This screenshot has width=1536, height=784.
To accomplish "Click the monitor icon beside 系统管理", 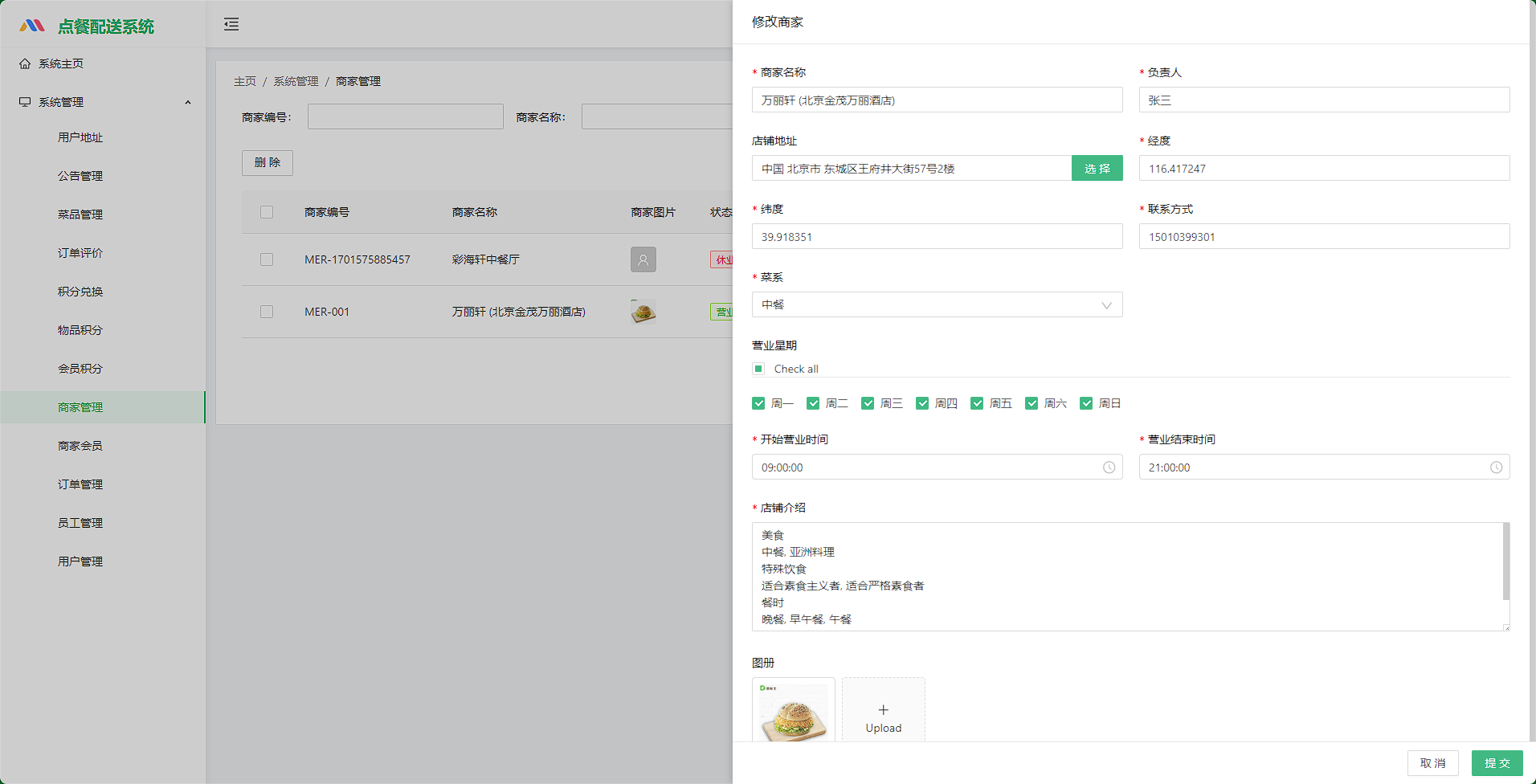I will click(25, 102).
